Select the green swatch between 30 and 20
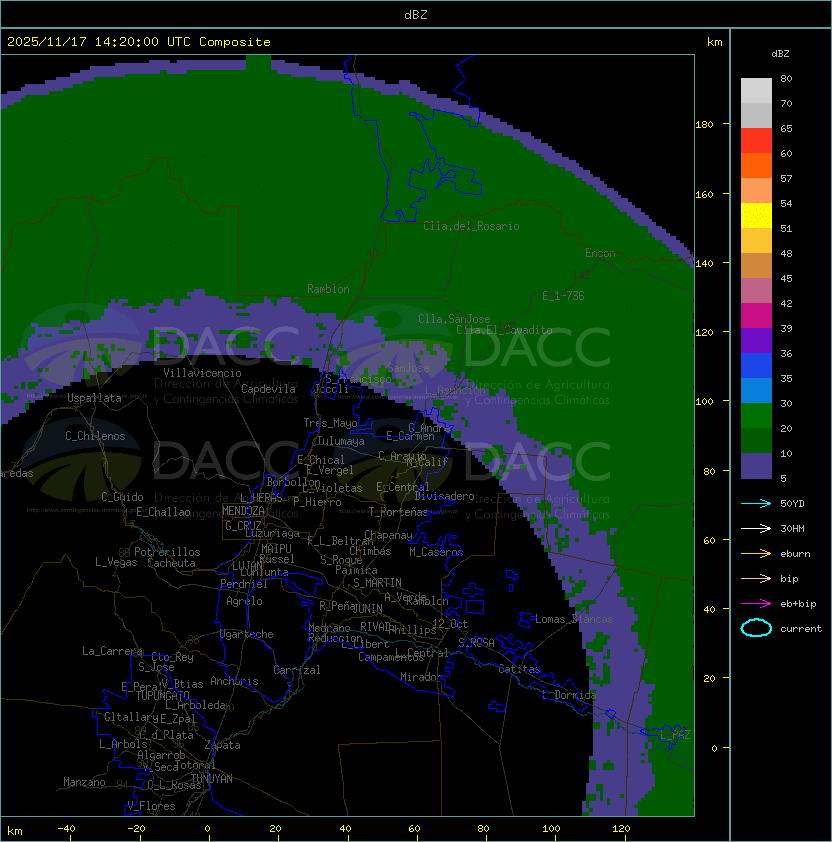Viewport: 832px width, 842px height. [x=756, y=416]
